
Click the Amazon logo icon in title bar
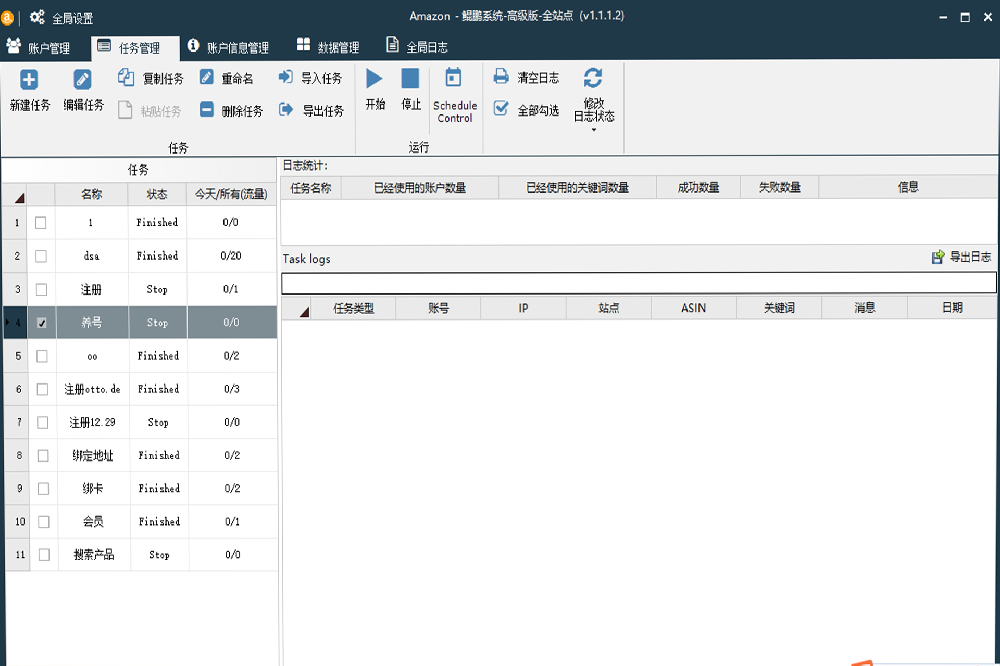[7, 18]
